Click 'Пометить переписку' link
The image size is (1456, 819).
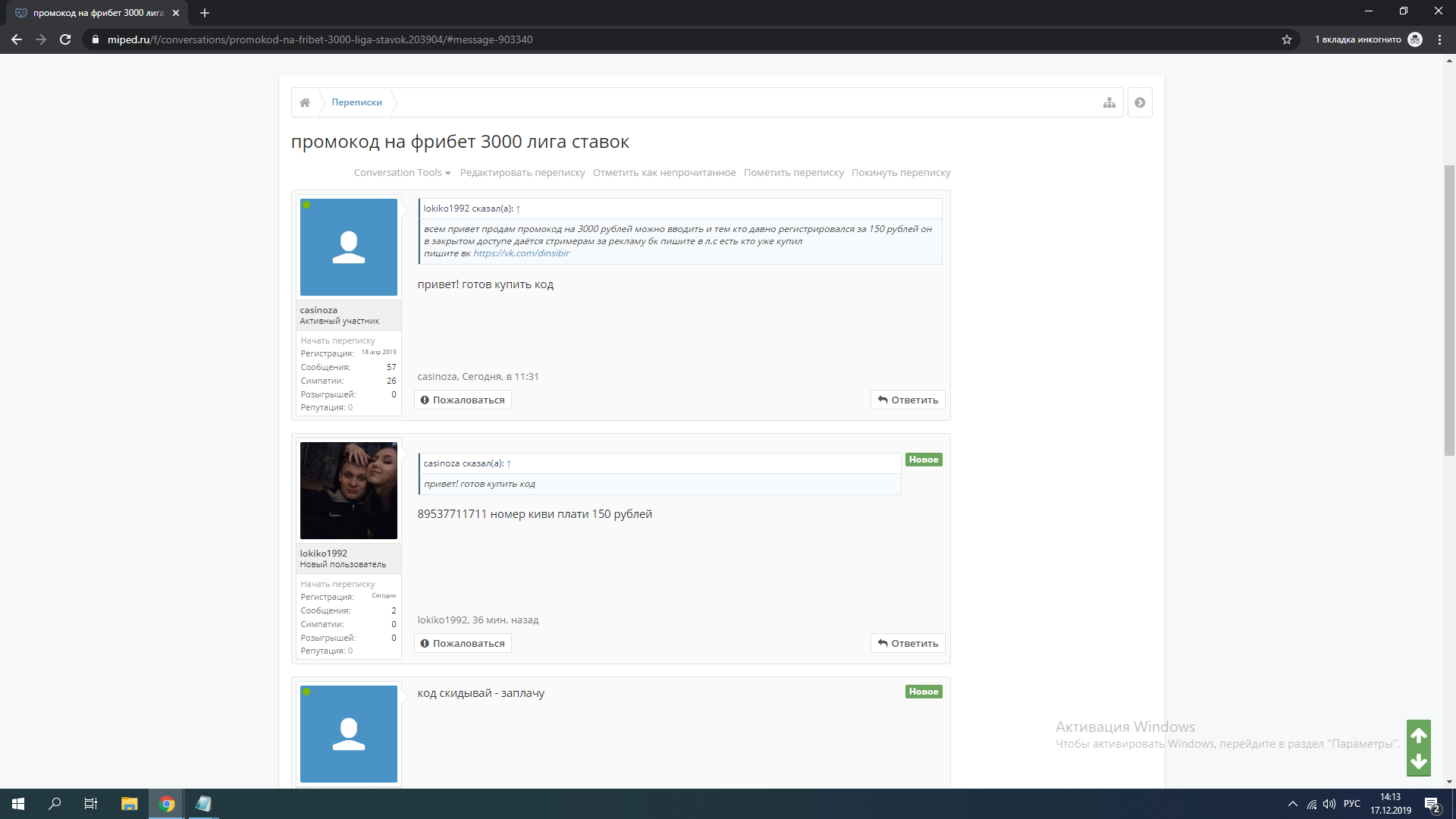[x=793, y=173]
